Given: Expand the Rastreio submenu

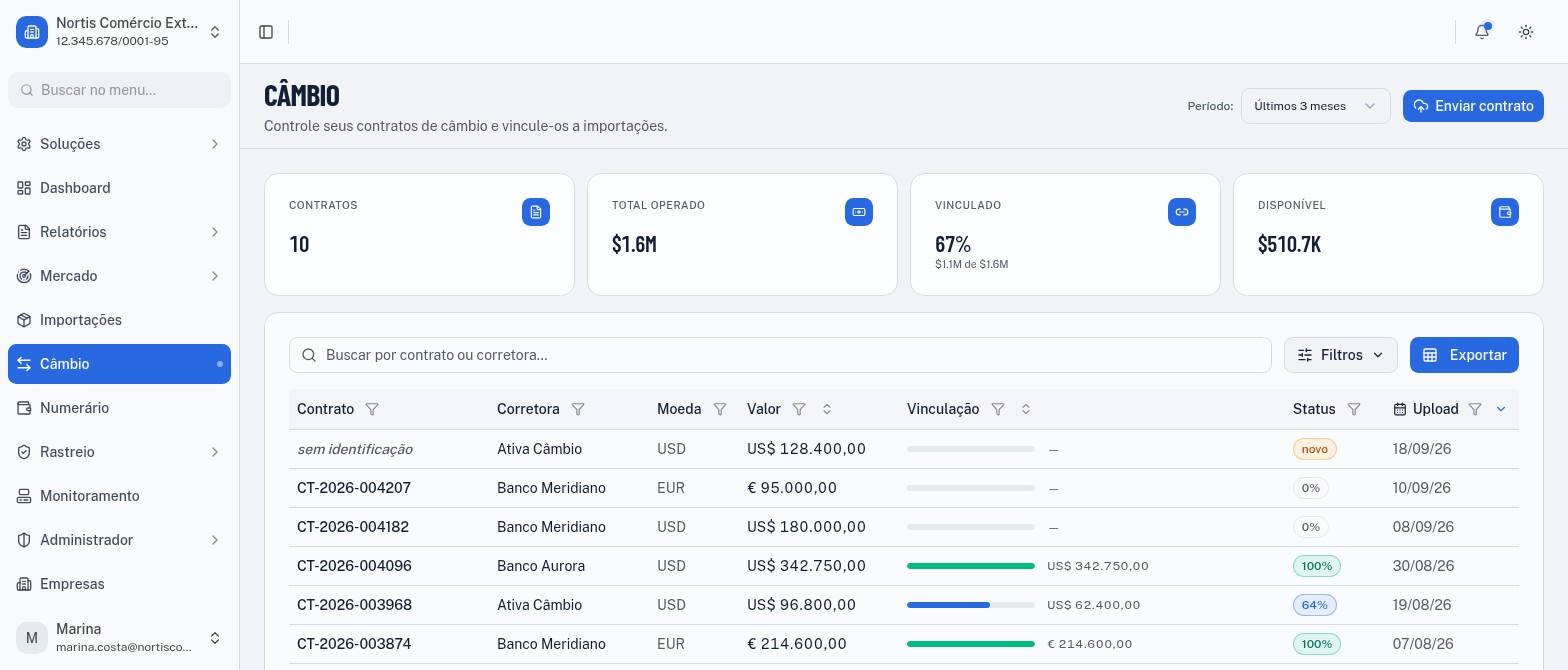Looking at the screenshot, I should [x=119, y=452].
